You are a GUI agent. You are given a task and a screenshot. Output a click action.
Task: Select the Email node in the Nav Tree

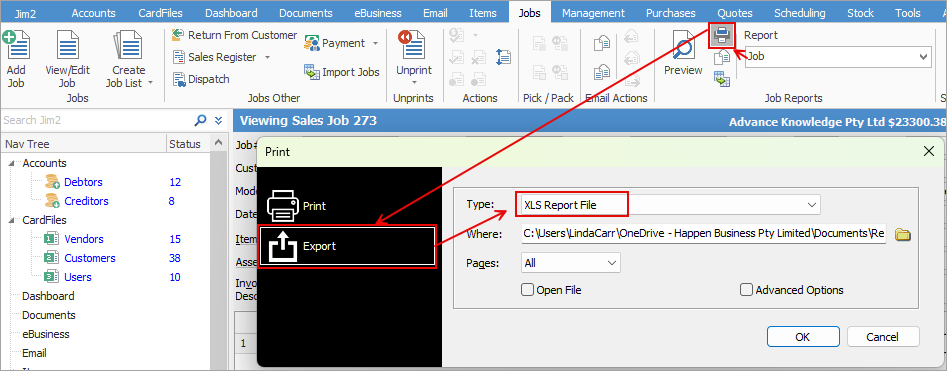click(34, 353)
